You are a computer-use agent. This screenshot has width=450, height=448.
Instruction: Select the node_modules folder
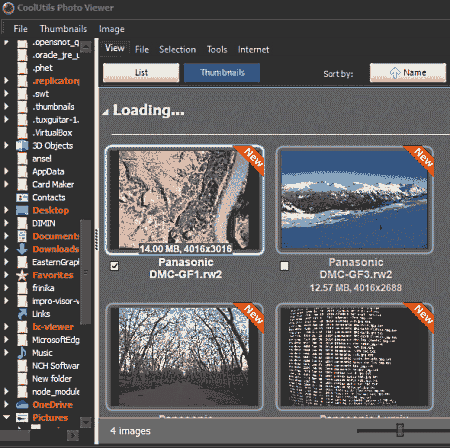[x=56, y=392]
